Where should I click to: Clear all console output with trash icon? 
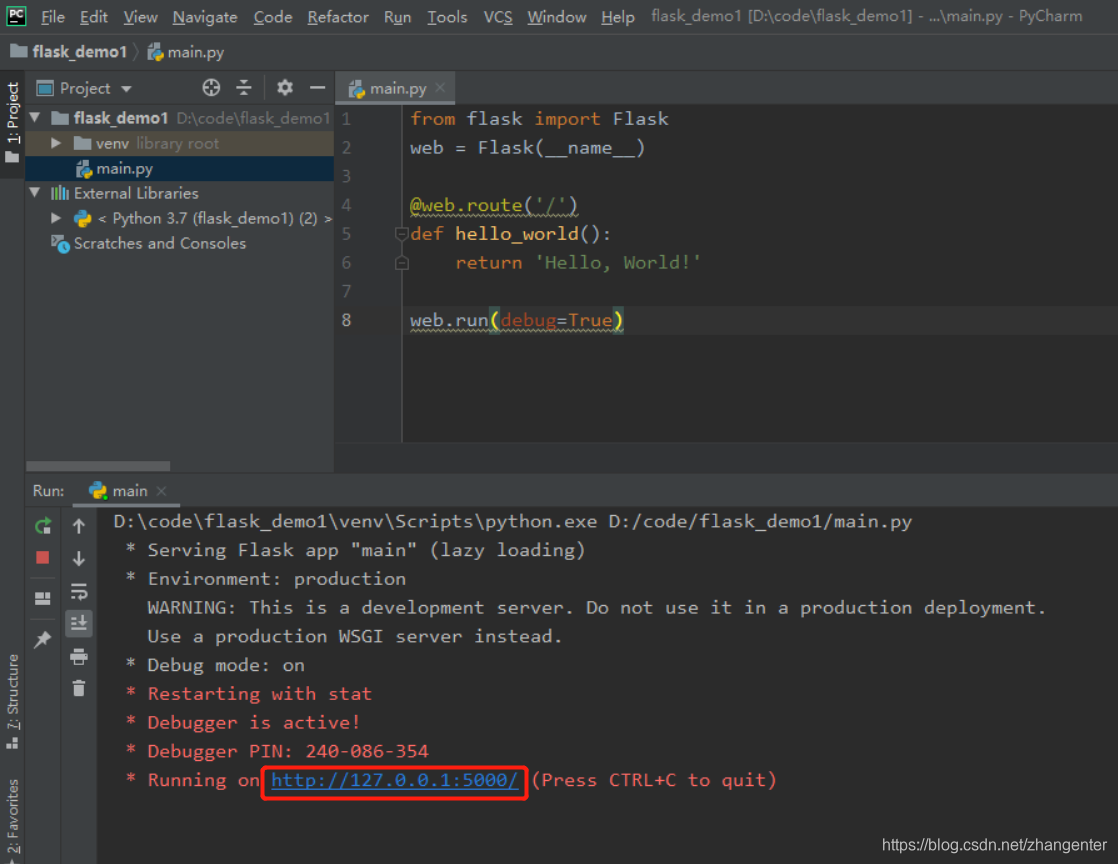[79, 688]
